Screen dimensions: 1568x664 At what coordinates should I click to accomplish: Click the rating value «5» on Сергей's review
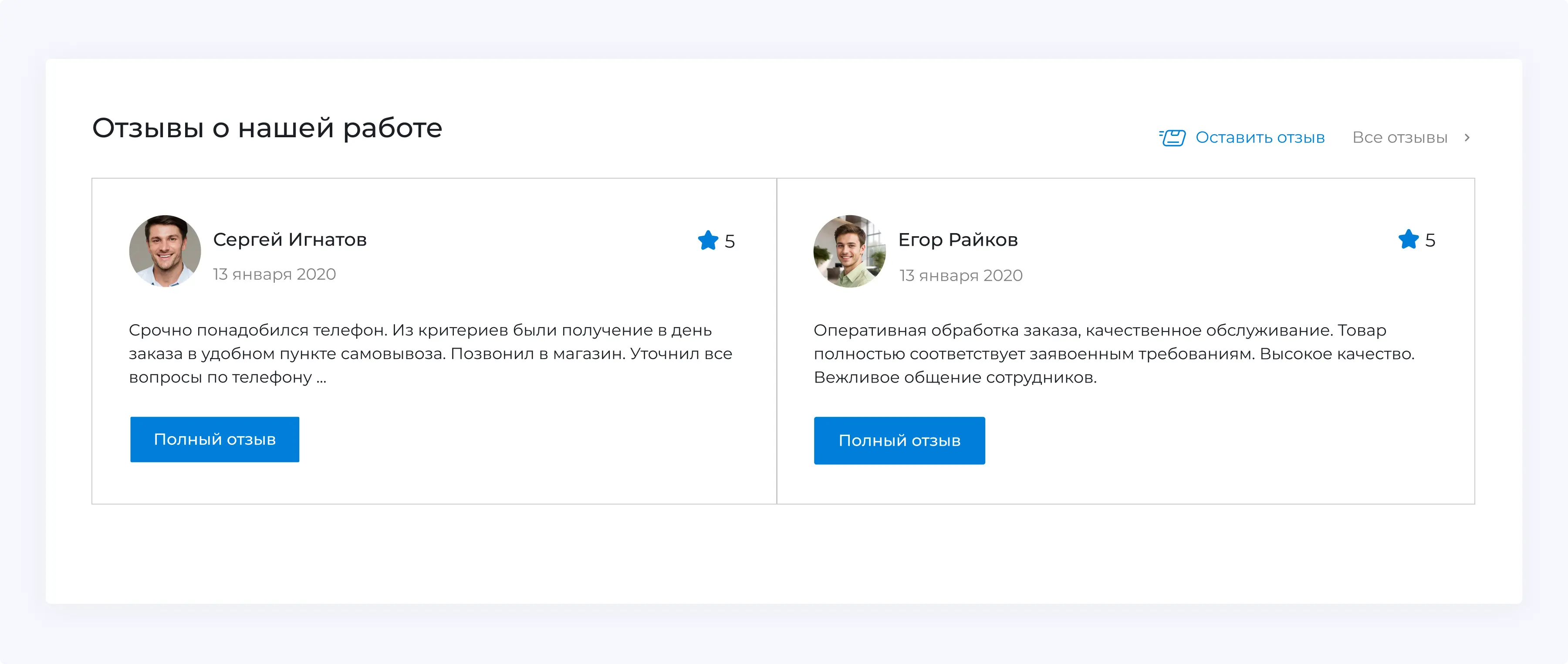730,241
